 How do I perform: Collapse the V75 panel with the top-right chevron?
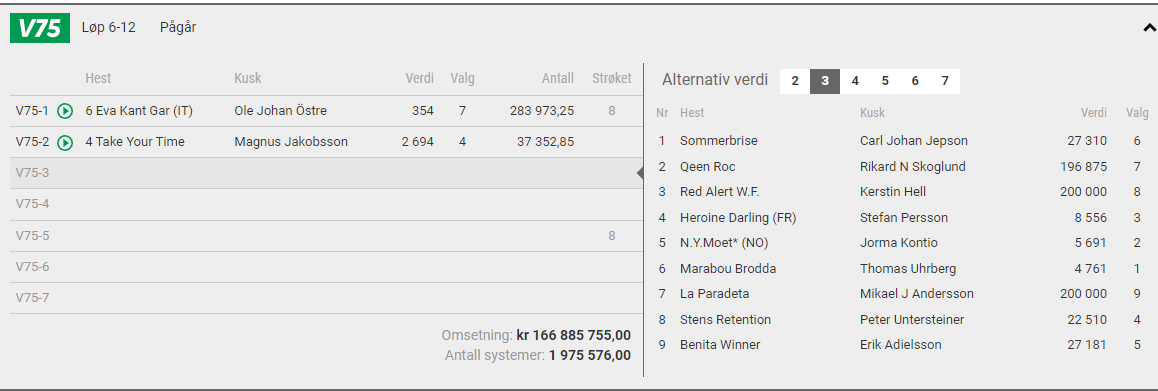(1149, 28)
